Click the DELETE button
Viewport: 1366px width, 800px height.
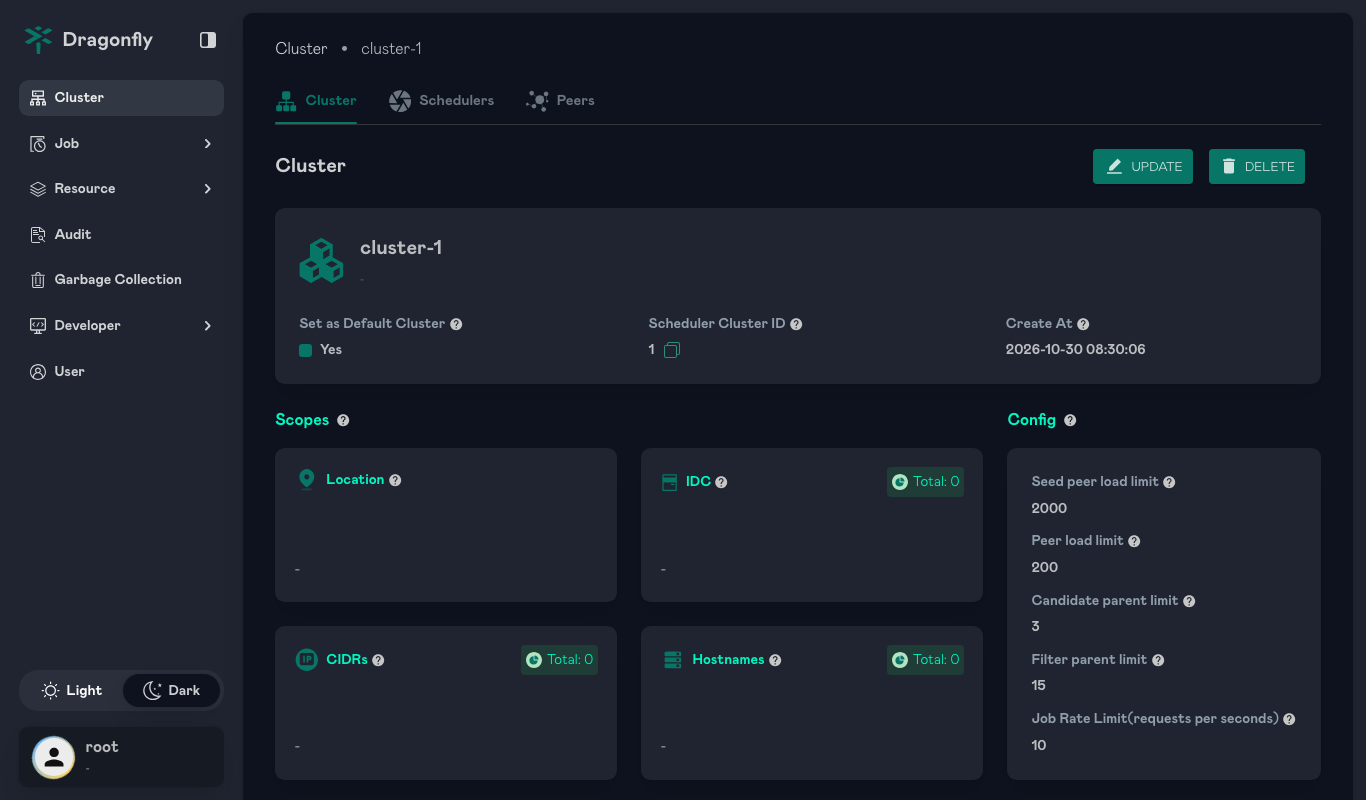click(x=1257, y=167)
